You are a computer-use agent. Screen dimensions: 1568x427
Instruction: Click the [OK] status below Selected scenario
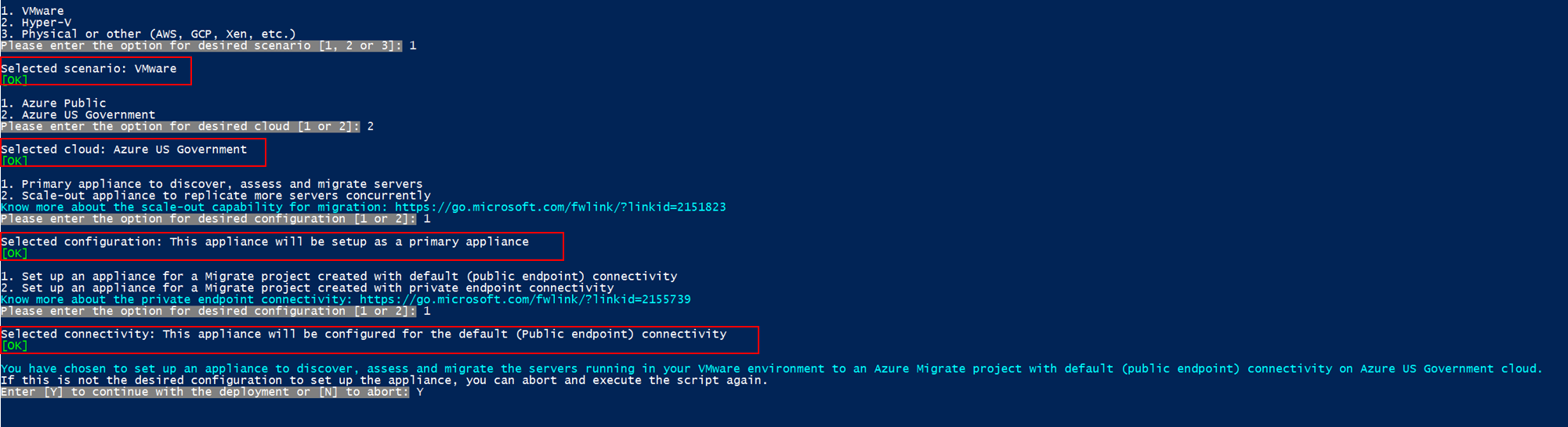[x=14, y=81]
